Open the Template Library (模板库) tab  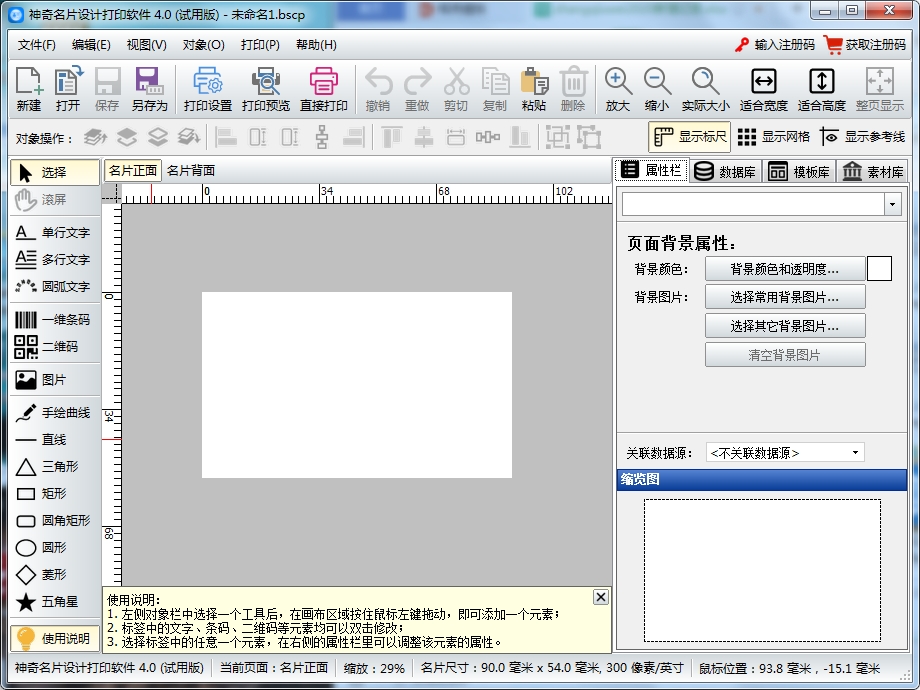click(x=799, y=171)
